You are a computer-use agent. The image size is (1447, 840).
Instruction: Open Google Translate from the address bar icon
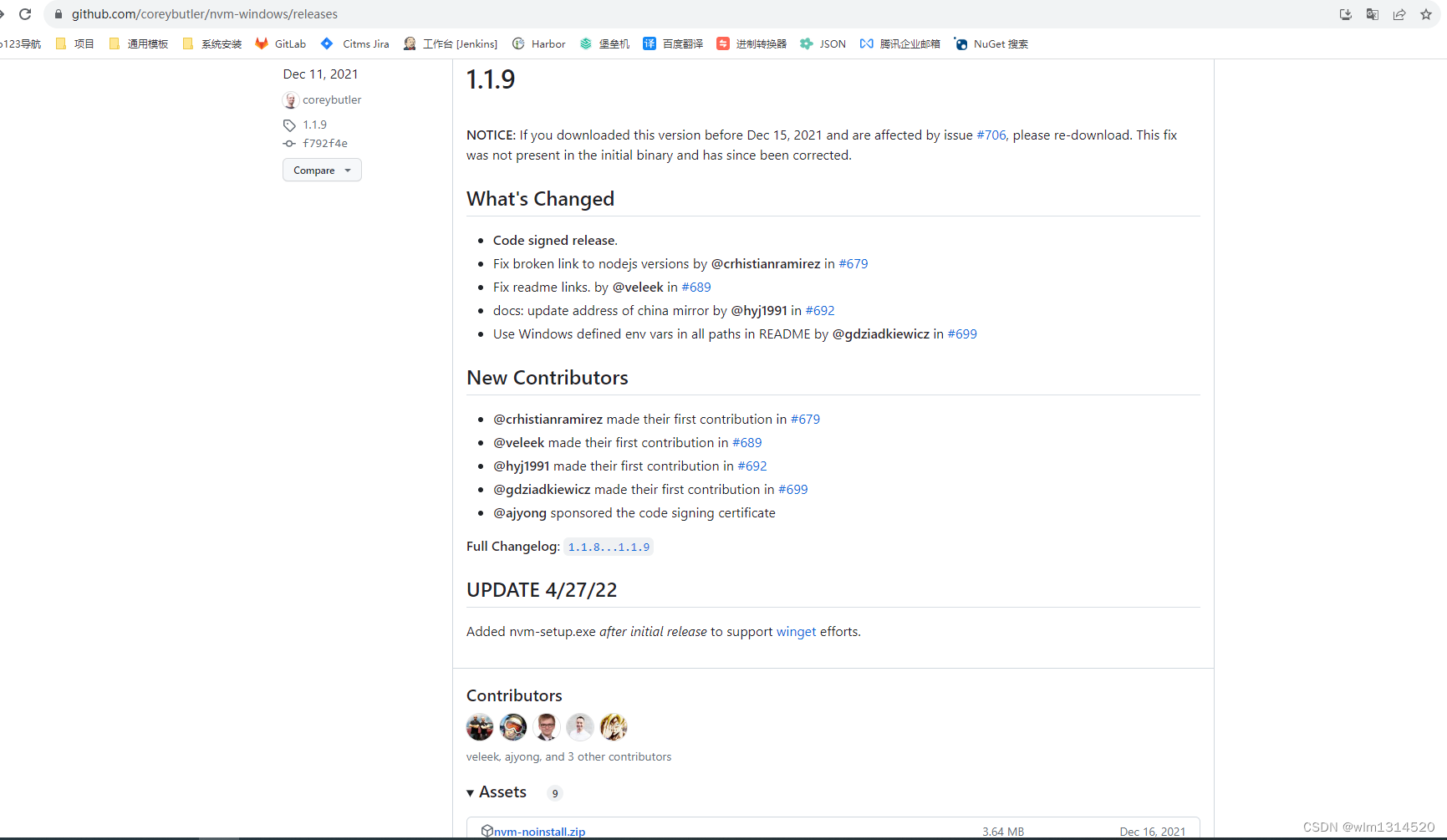point(1373,14)
